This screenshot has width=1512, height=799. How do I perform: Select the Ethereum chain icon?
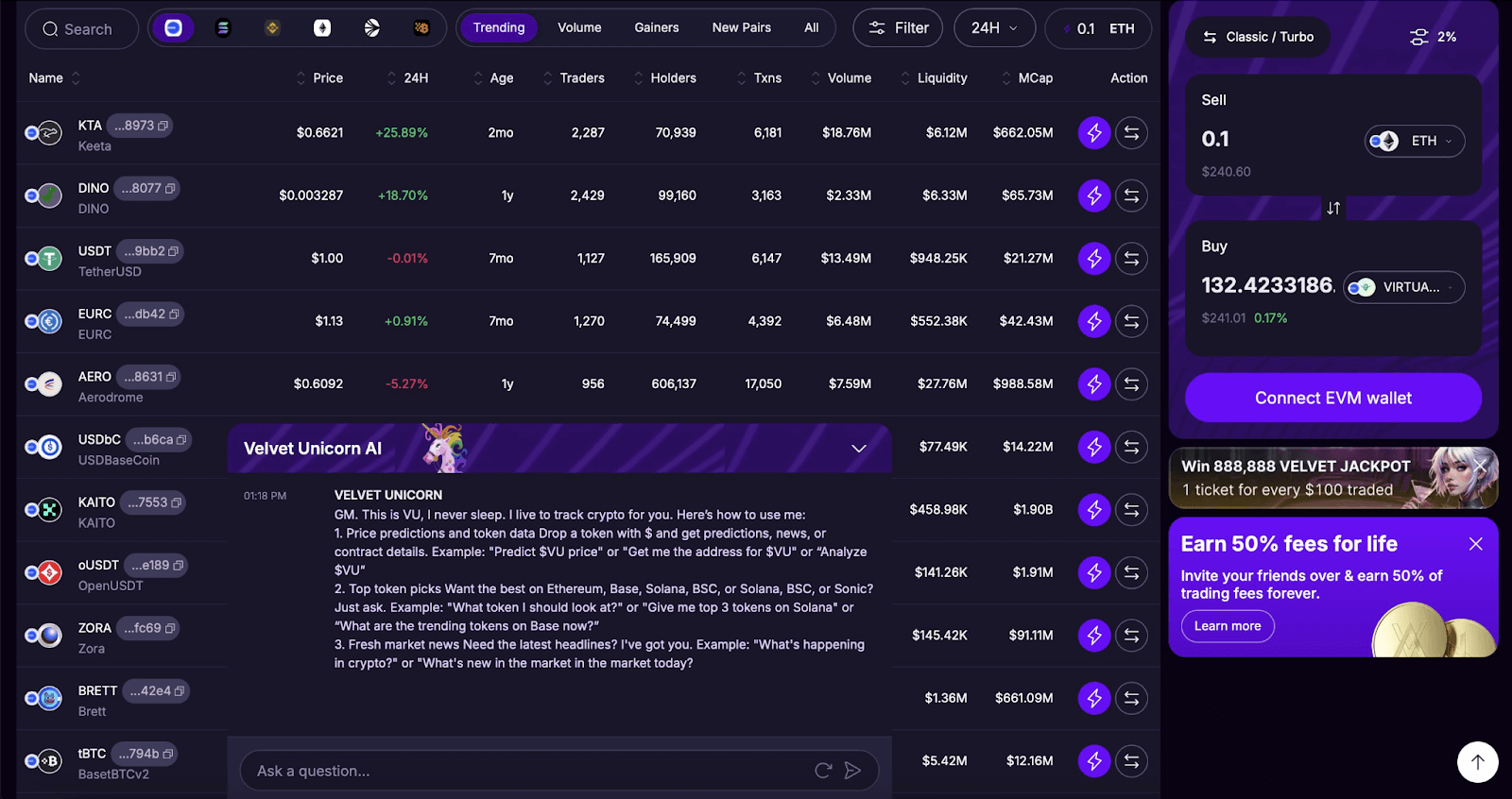point(322,28)
